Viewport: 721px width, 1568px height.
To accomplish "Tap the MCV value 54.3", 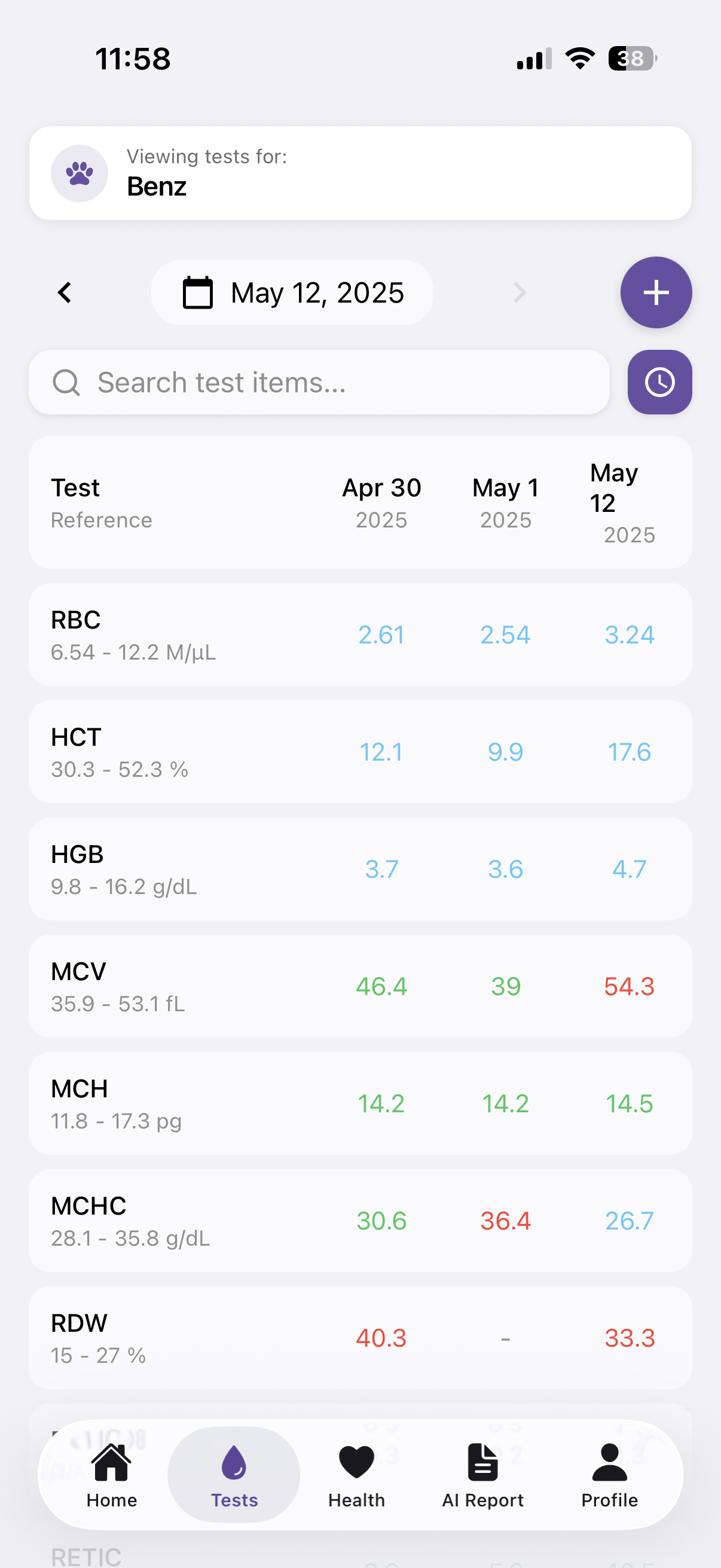I will click(x=629, y=987).
